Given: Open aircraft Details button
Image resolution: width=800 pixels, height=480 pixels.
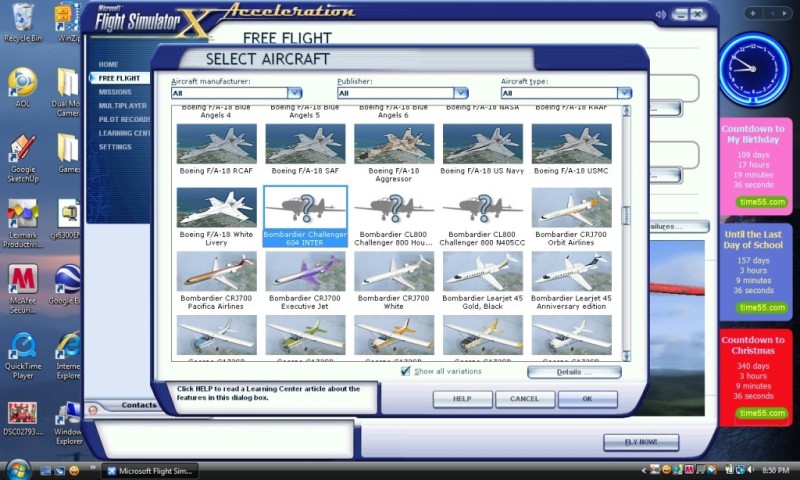Looking at the screenshot, I should pyautogui.click(x=573, y=372).
